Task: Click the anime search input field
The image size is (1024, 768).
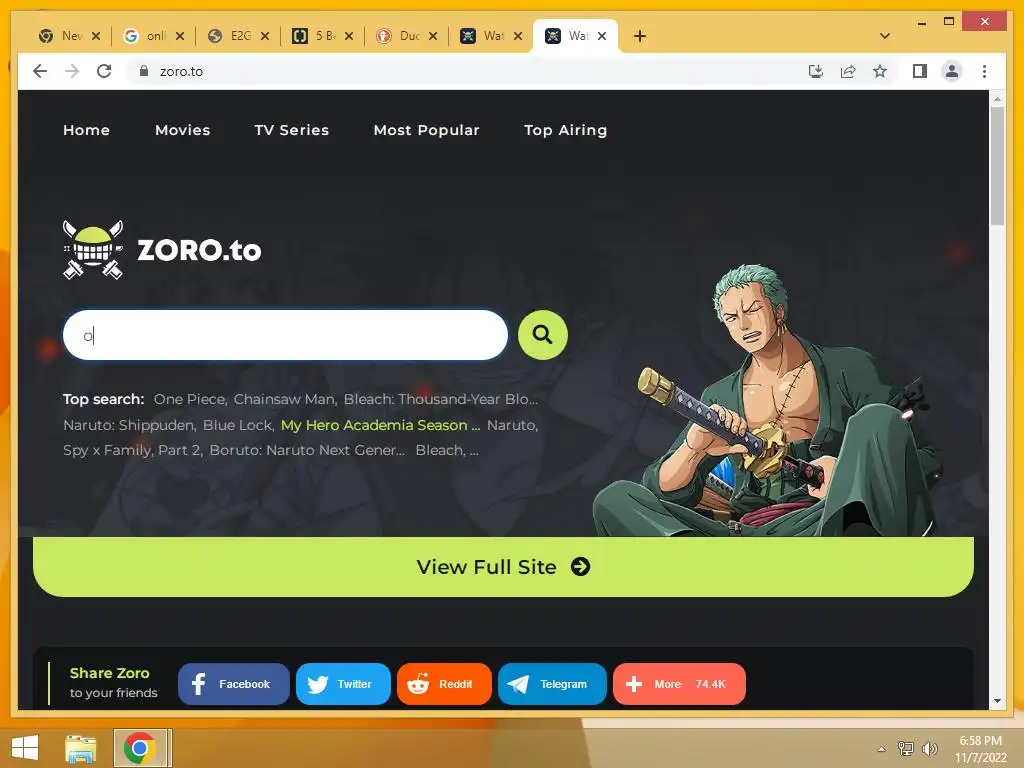Action: pyautogui.click(x=285, y=335)
